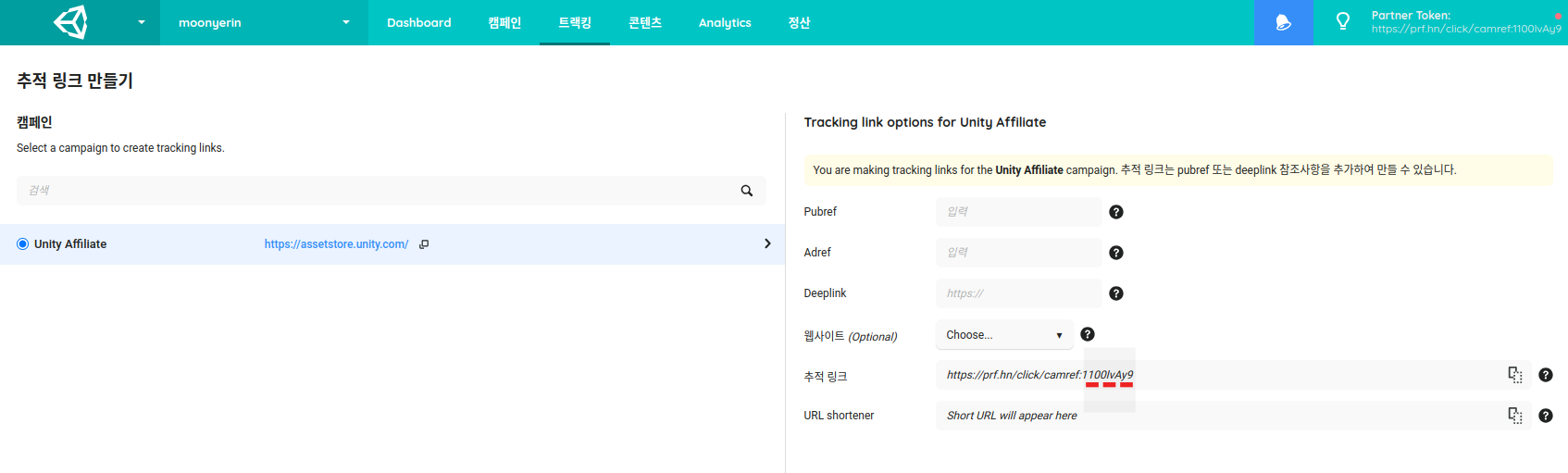The width and height of the screenshot is (1568, 473).
Task: Show the URL shortener help icon
Action: (1546, 416)
